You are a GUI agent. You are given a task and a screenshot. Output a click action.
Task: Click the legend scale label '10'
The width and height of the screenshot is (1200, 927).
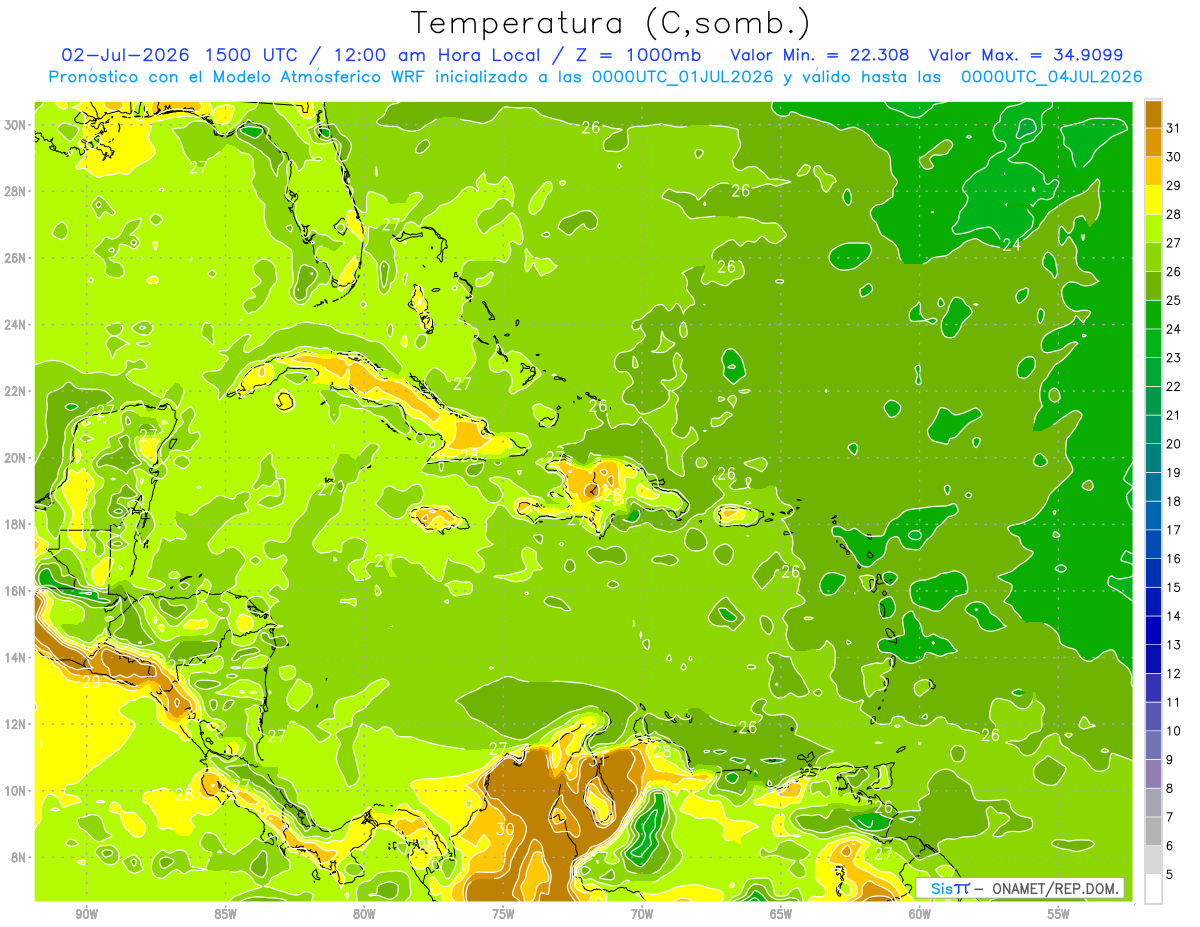pos(1174,731)
